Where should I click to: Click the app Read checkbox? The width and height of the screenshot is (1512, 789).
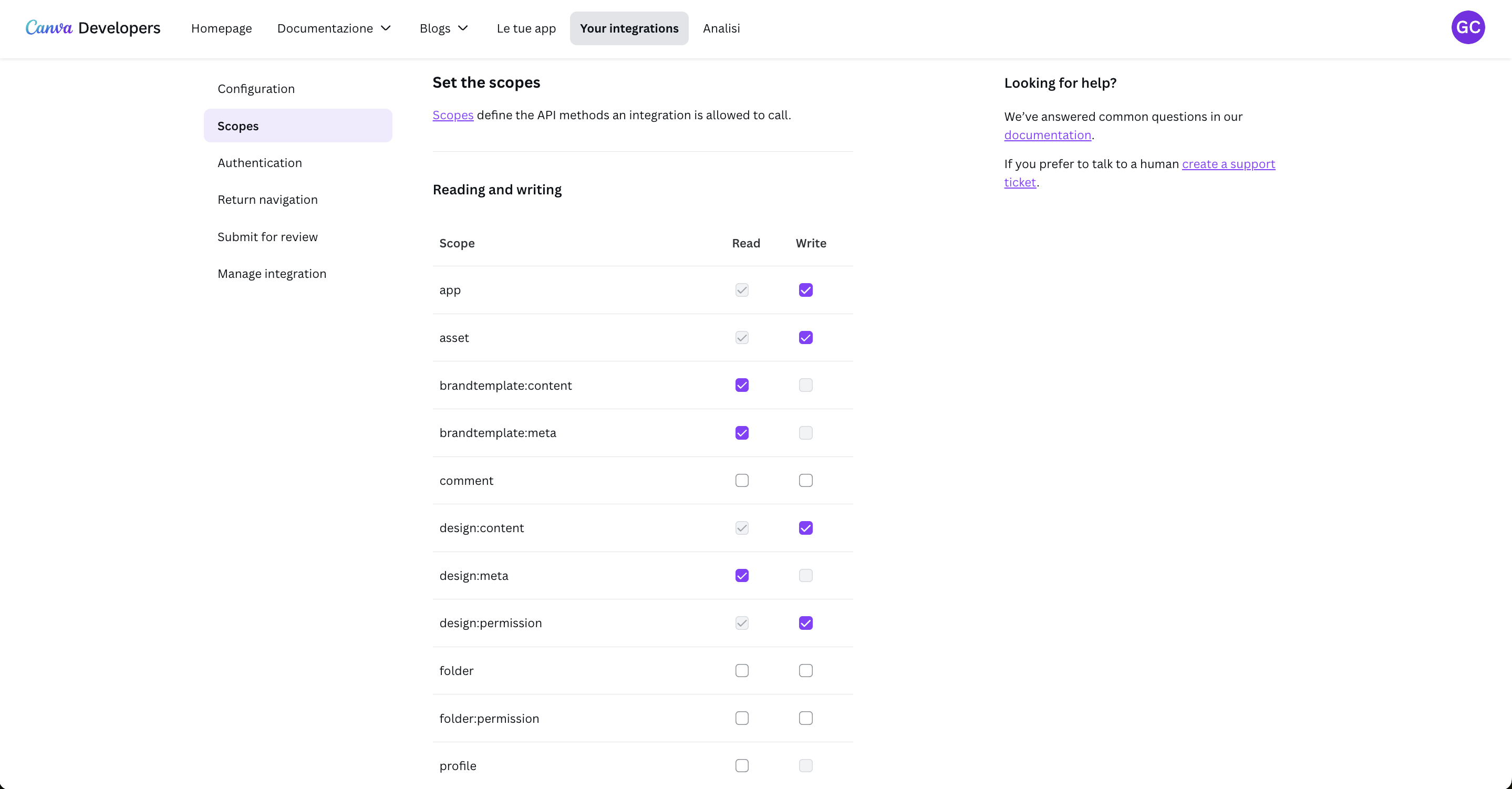tap(742, 290)
